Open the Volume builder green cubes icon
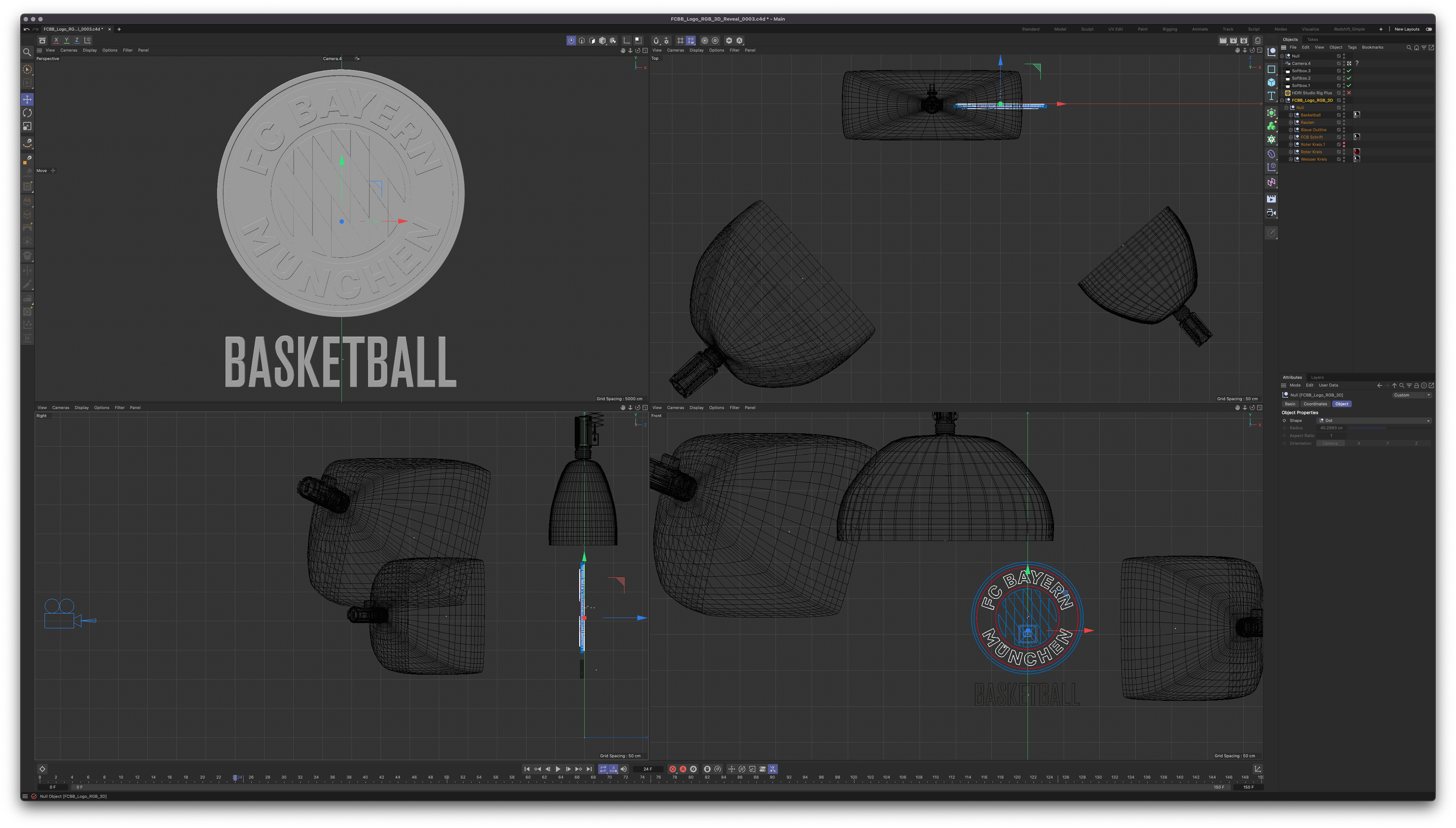 1271,126
